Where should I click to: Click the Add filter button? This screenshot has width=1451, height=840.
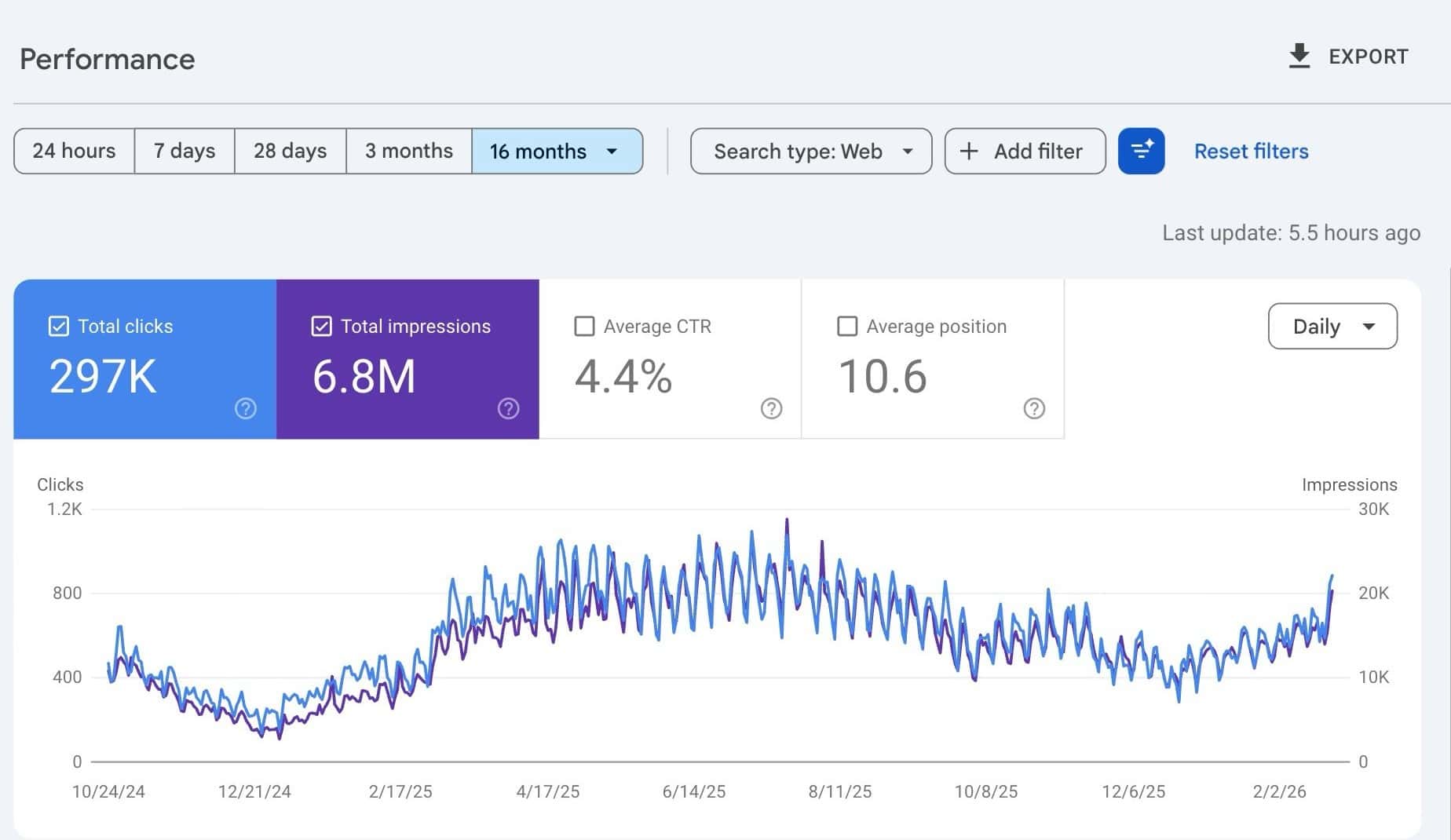pos(1025,151)
